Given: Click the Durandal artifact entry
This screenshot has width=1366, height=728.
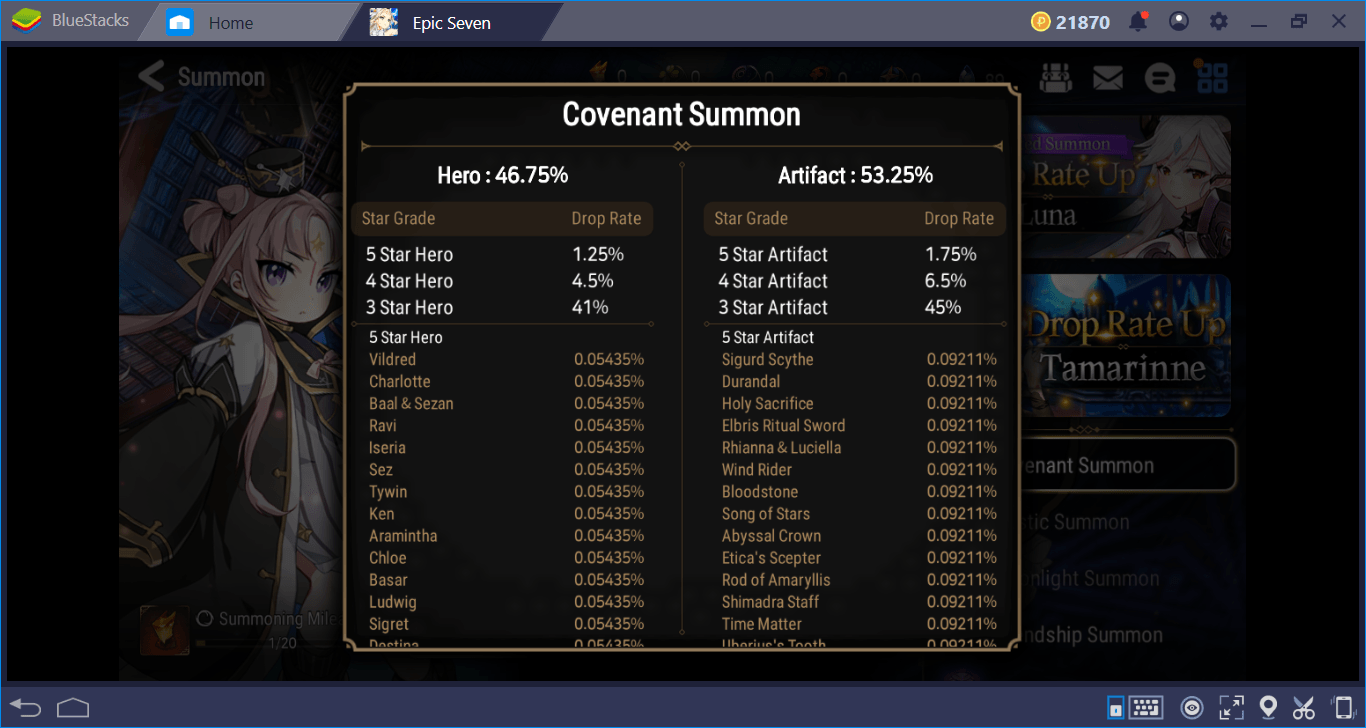Looking at the screenshot, I should [x=859, y=381].
